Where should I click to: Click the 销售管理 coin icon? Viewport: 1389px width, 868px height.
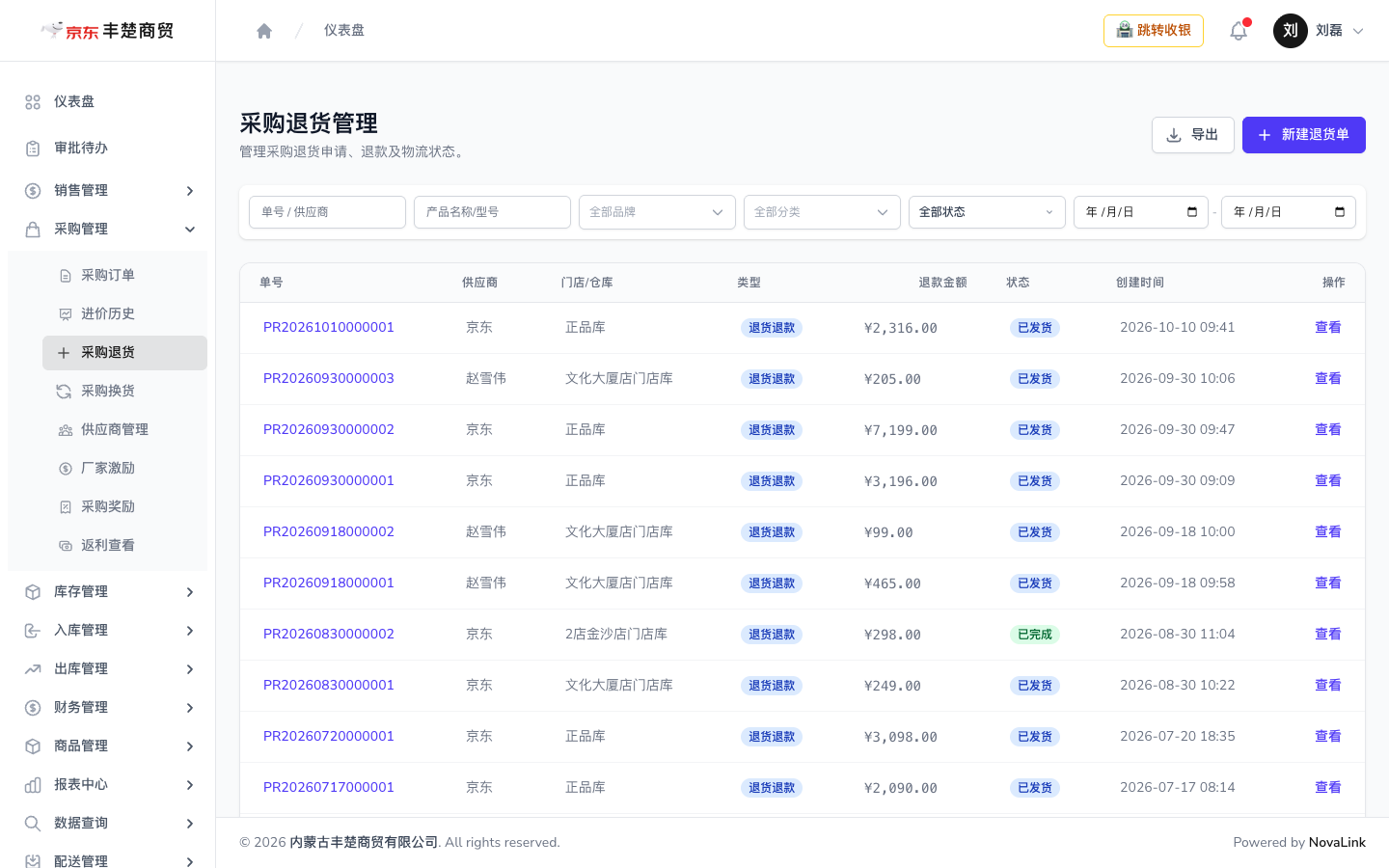coord(33,191)
